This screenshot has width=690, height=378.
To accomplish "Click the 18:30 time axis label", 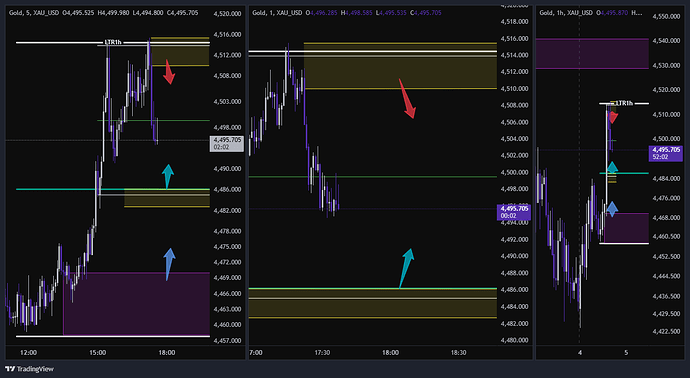I will (x=459, y=352).
